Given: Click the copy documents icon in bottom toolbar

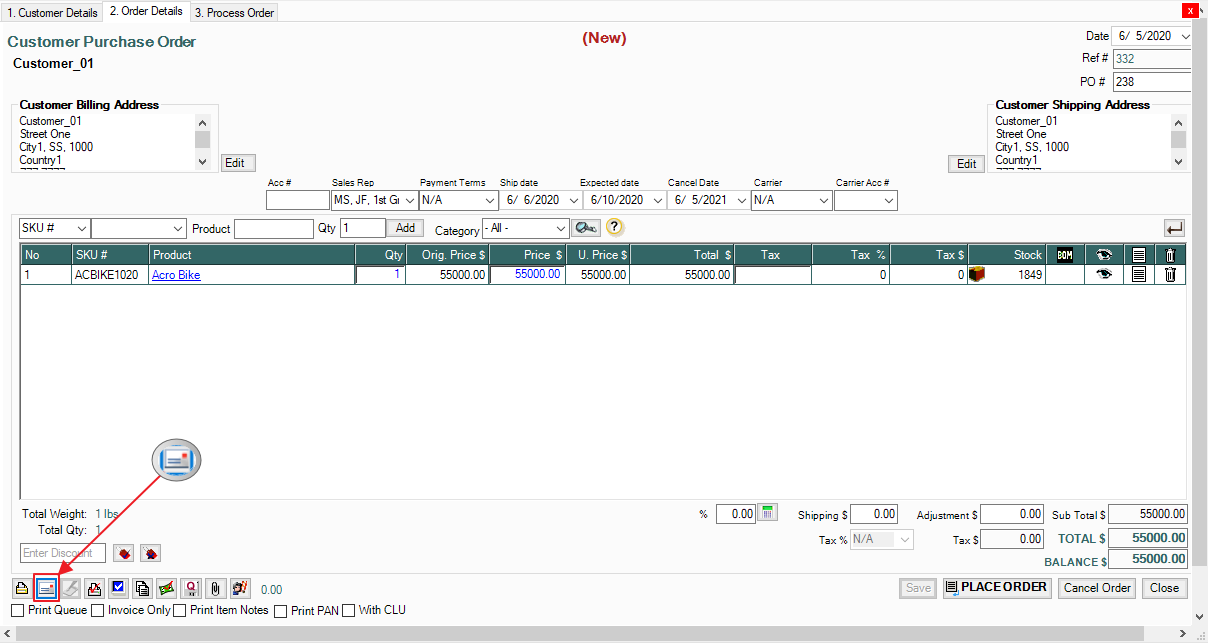Looking at the screenshot, I should coord(142,588).
